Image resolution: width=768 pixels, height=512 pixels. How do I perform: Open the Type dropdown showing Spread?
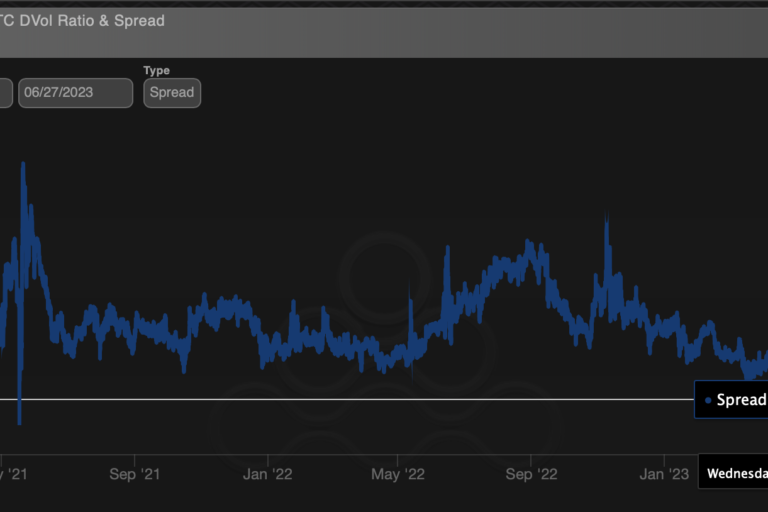(x=171, y=92)
